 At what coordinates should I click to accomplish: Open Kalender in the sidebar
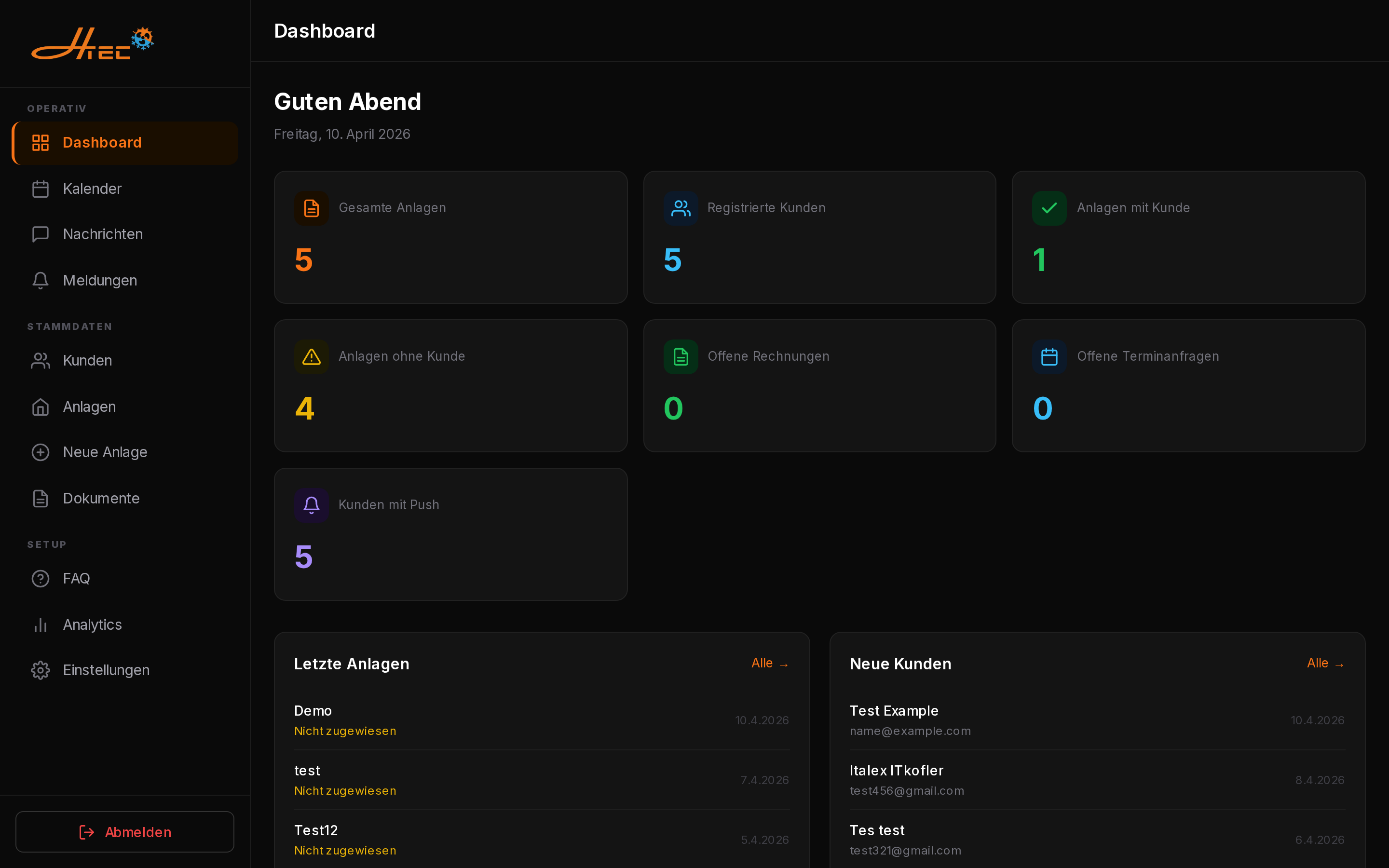pos(124,189)
